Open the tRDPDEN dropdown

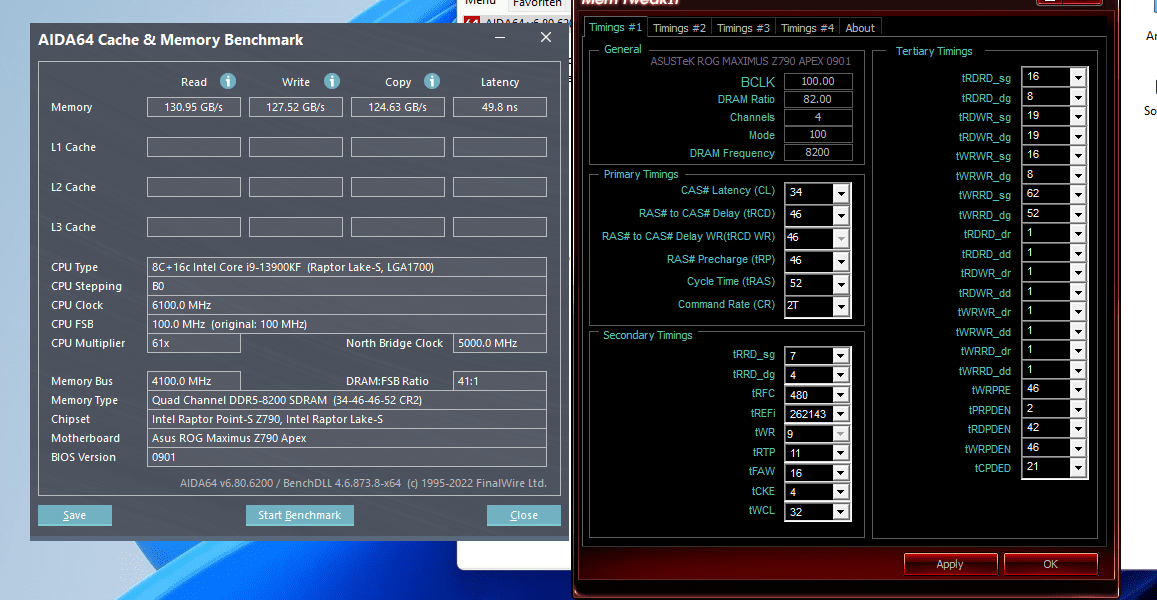click(1078, 428)
